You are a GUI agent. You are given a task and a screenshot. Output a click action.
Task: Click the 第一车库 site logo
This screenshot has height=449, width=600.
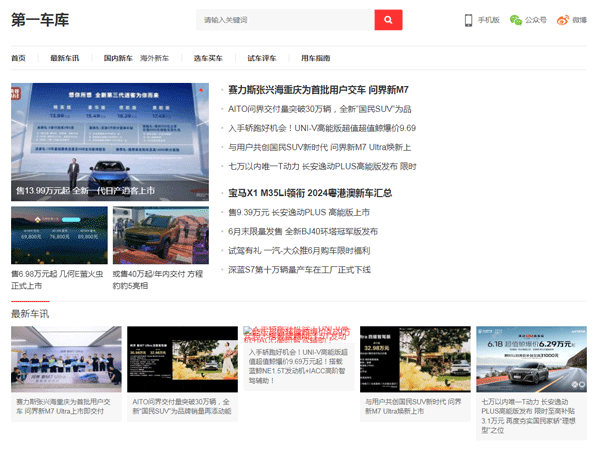40,20
